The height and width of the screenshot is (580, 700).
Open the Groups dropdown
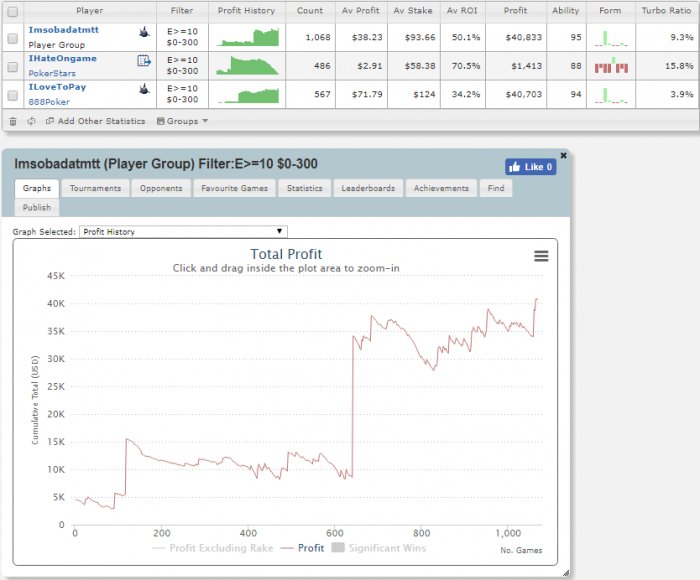pyautogui.click(x=182, y=121)
